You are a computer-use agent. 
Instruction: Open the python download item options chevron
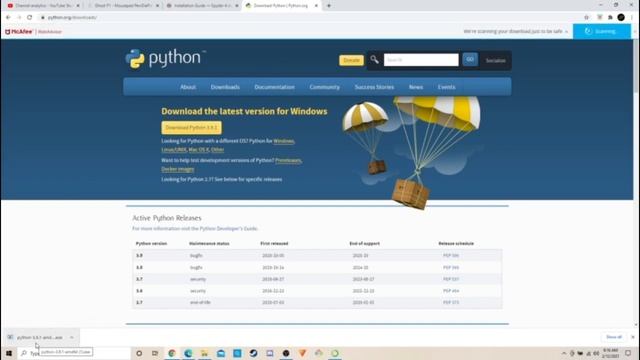(x=72, y=338)
